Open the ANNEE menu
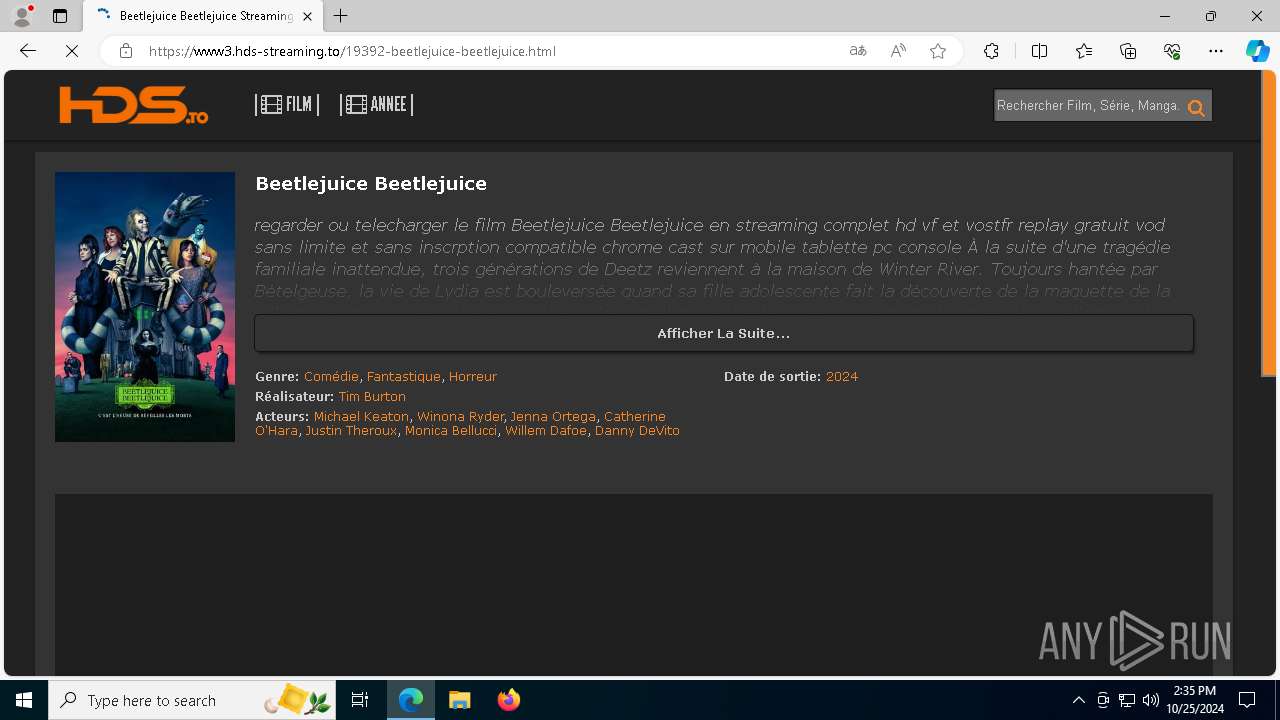Viewport: 1280px width, 720px height. coord(376,104)
